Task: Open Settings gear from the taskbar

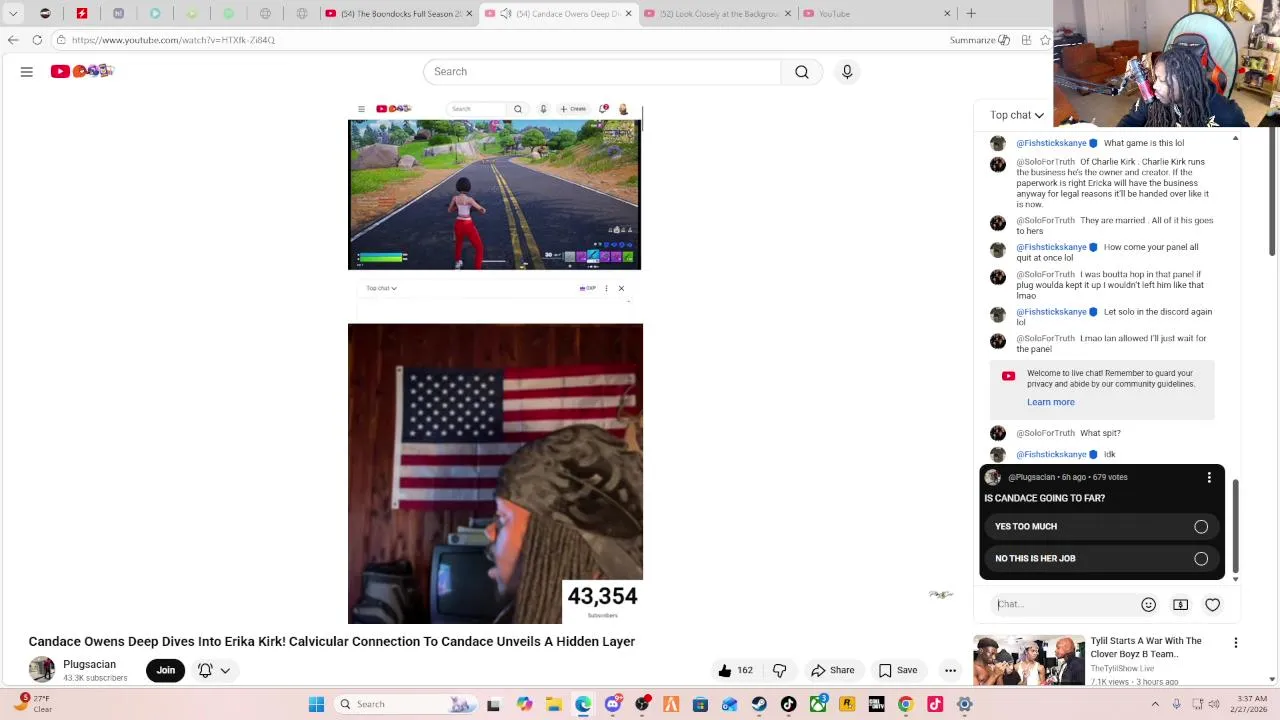Action: pos(964,704)
